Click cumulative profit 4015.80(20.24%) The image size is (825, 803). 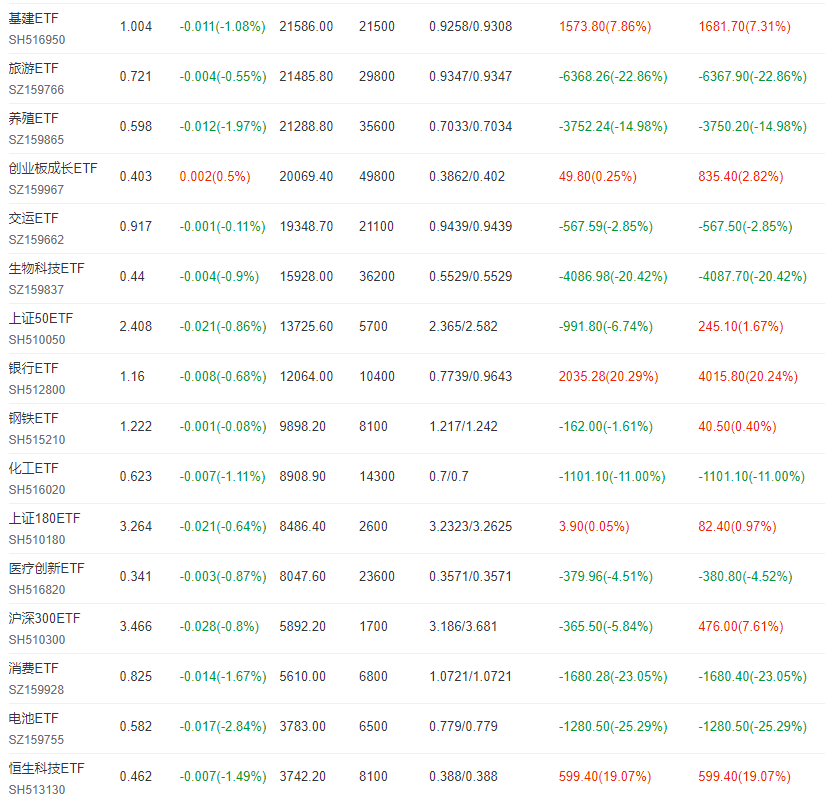[x=748, y=376]
